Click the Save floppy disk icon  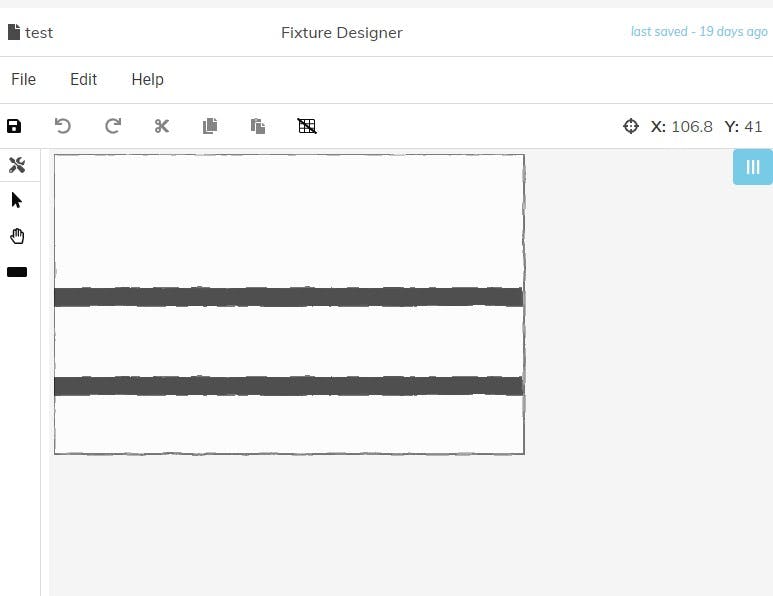[x=14, y=126]
